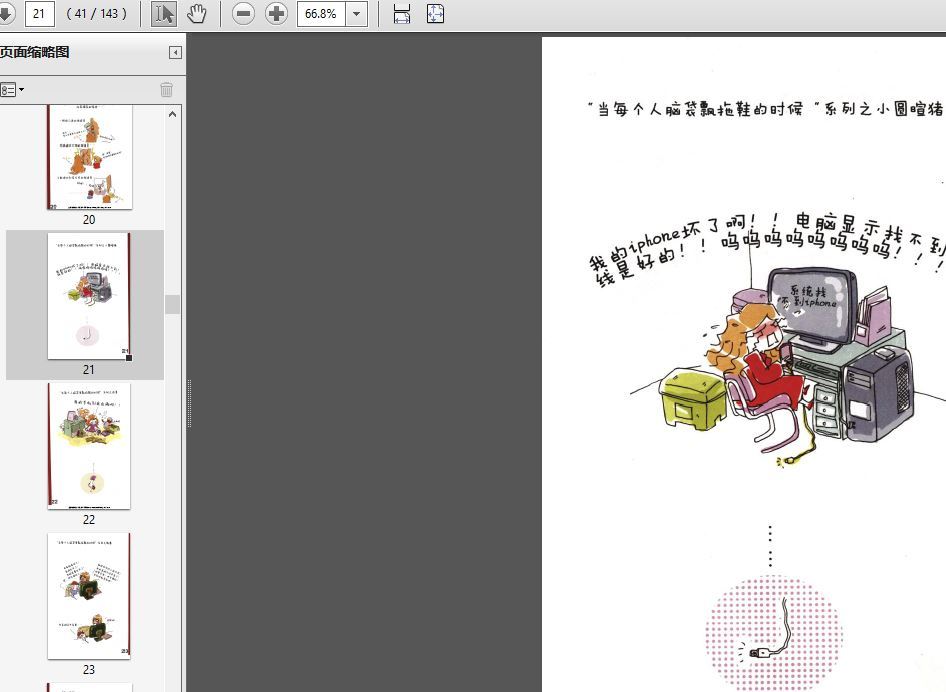The height and width of the screenshot is (692, 946).
Task: Click the panel title 页面缩略图
Action: [x=34, y=52]
